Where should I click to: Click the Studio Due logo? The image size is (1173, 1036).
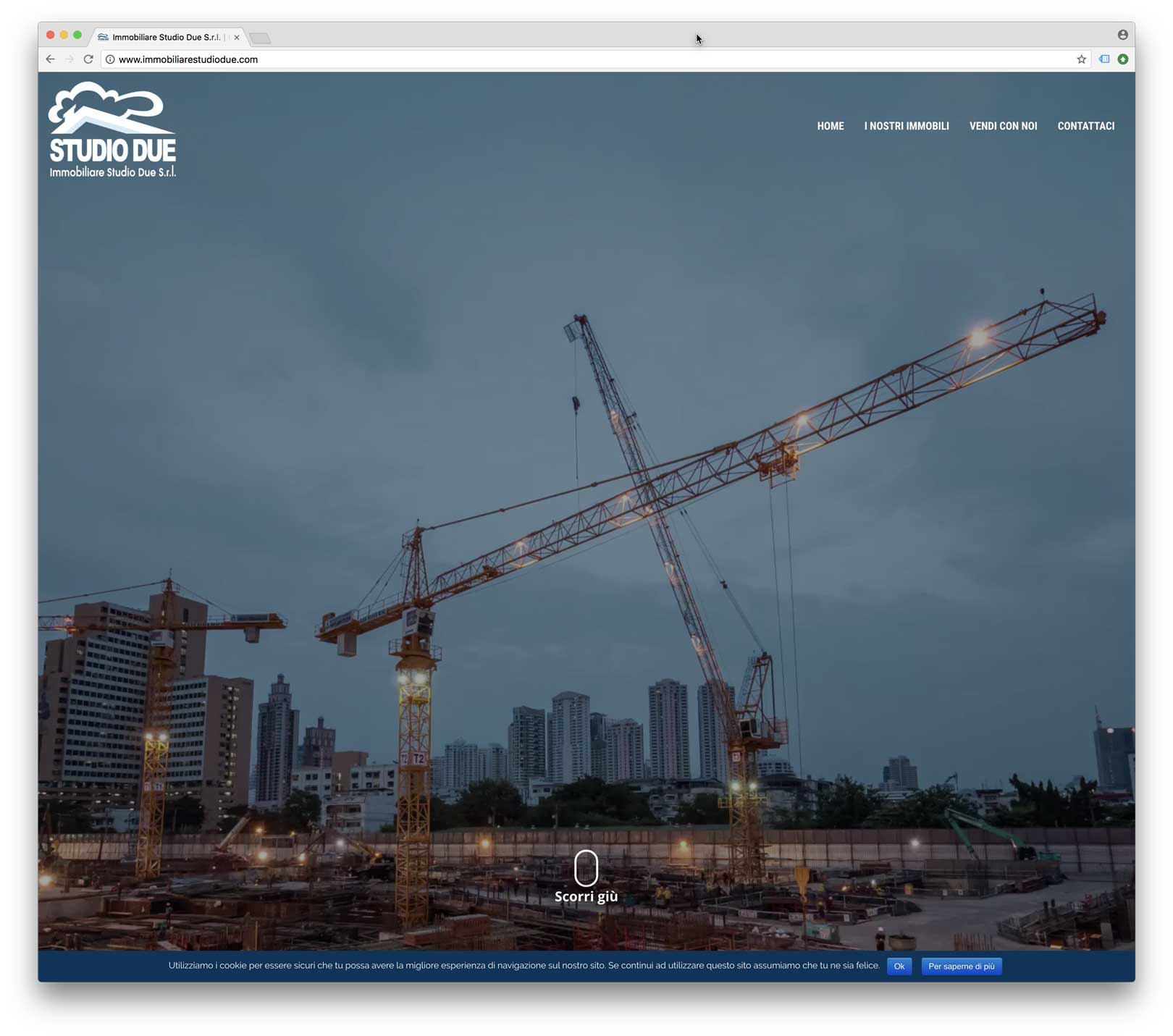point(112,130)
